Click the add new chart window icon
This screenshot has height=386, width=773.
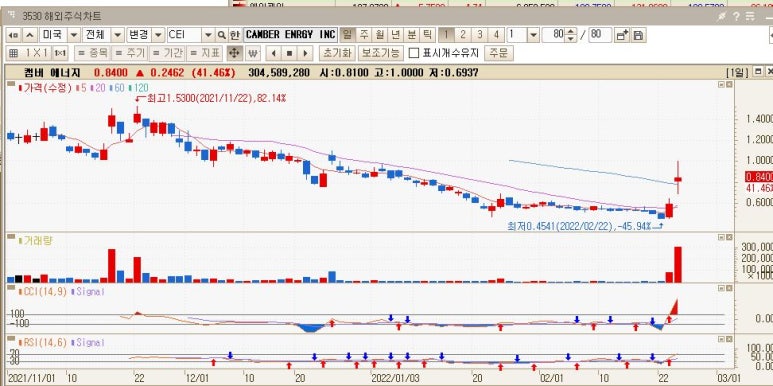point(622,35)
